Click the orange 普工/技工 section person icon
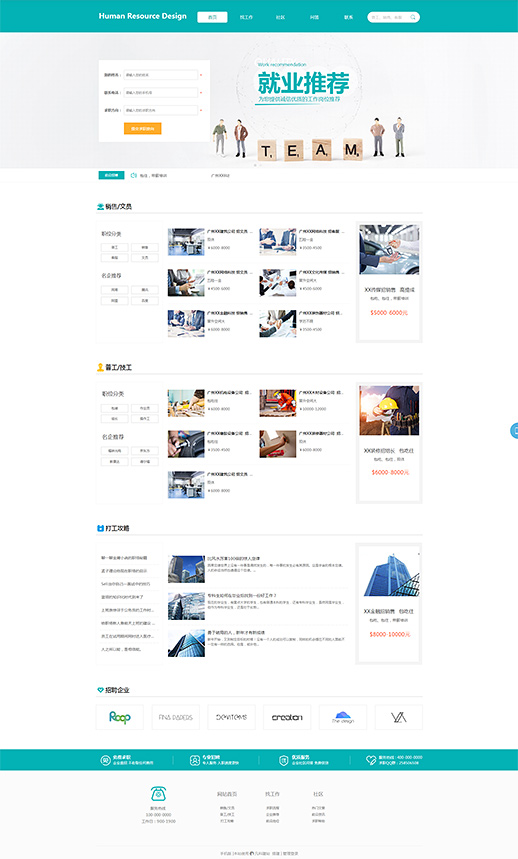This screenshot has width=518, height=859. tap(100, 367)
